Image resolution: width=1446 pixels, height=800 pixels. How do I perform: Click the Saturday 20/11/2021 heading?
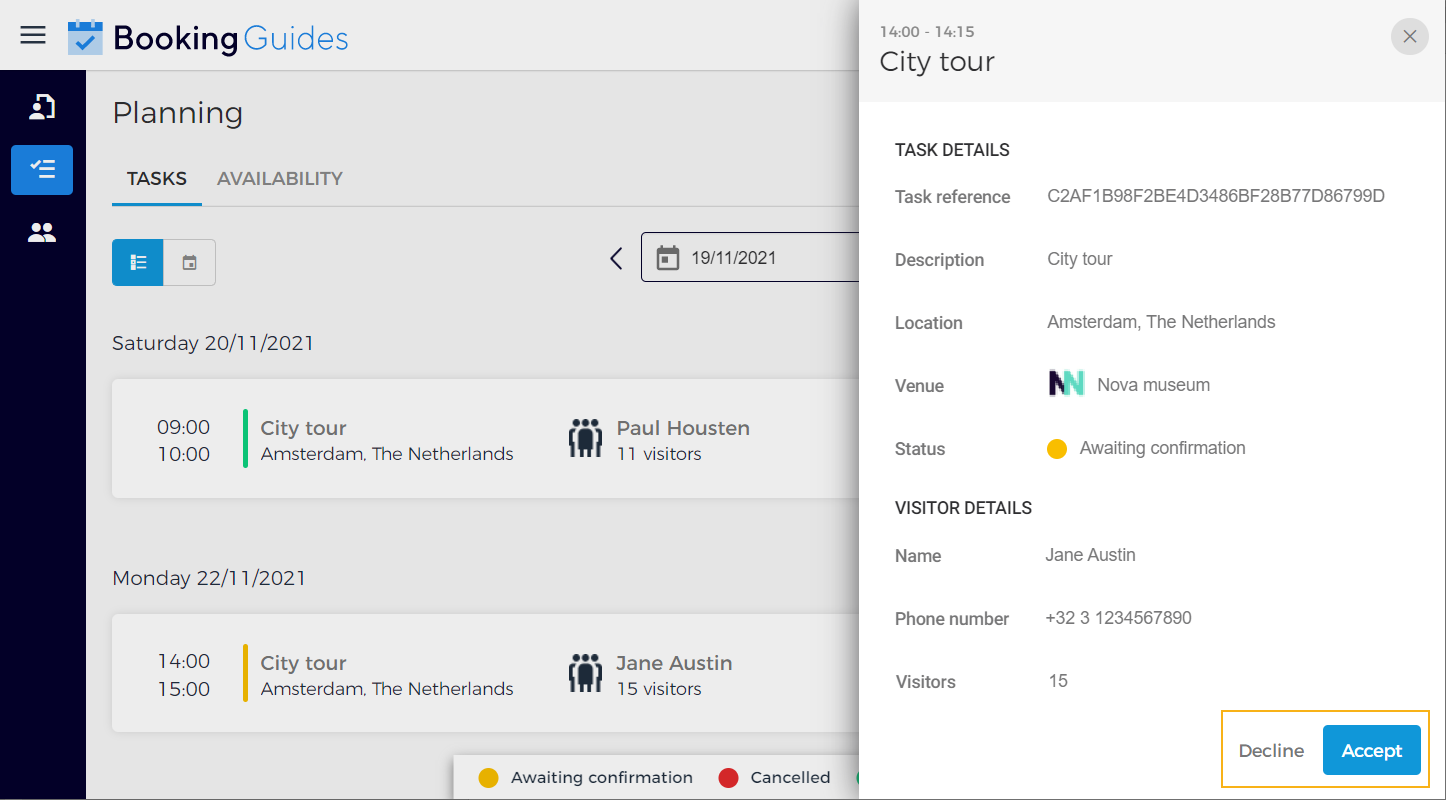coord(213,343)
